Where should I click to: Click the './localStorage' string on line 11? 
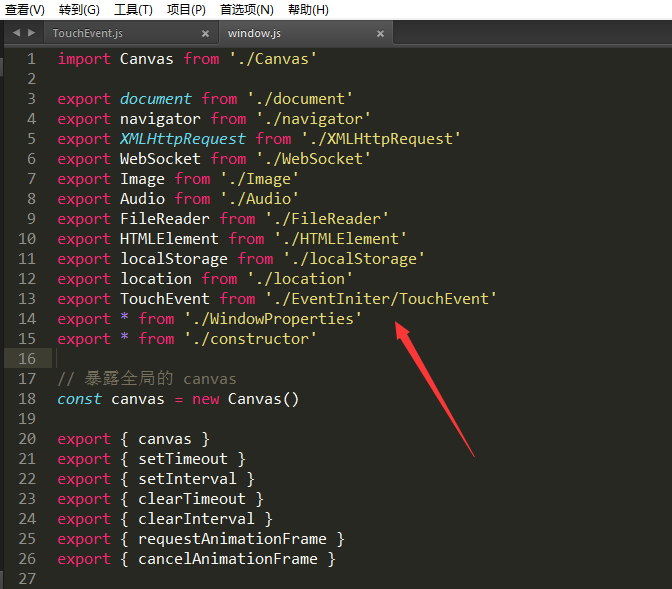coord(354,258)
